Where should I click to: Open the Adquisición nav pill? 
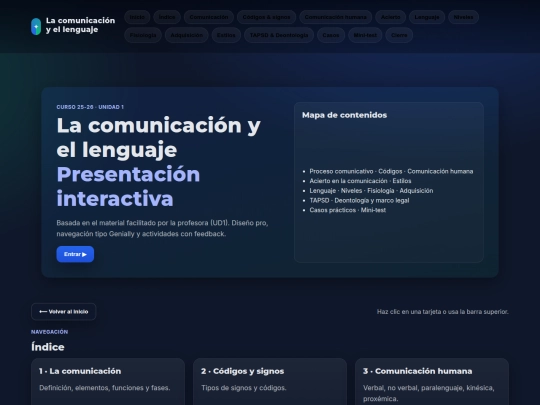[187, 35]
